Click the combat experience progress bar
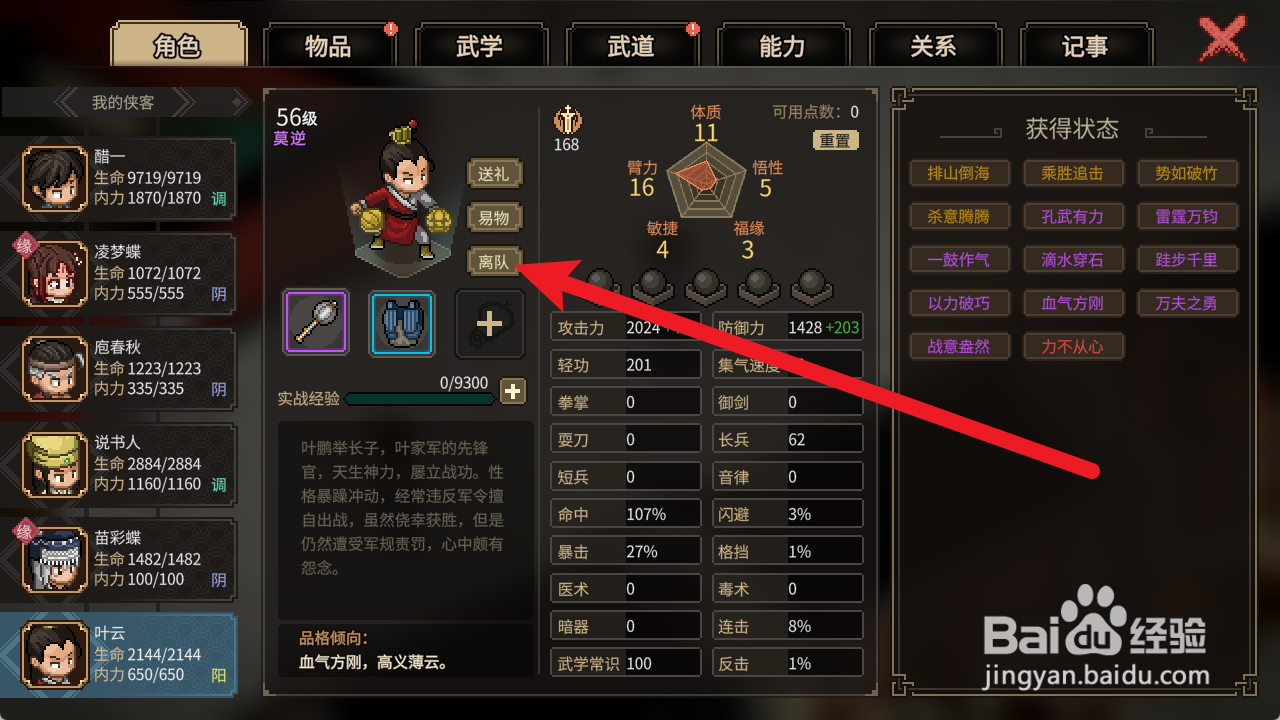1280x720 pixels. (420, 399)
